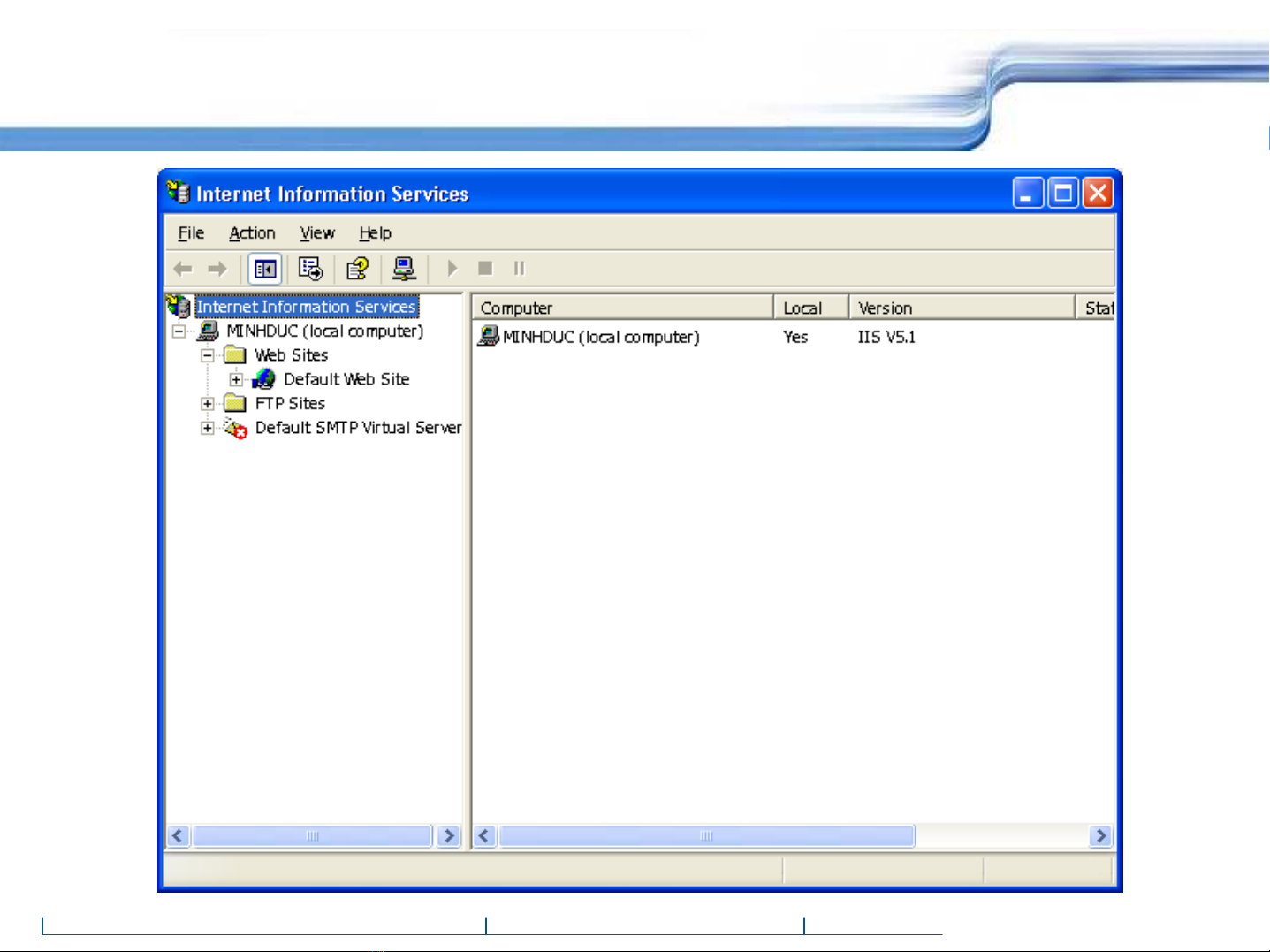Click right arrow of details pane scrollbar
The width and height of the screenshot is (1270, 952).
pyautogui.click(x=1100, y=836)
